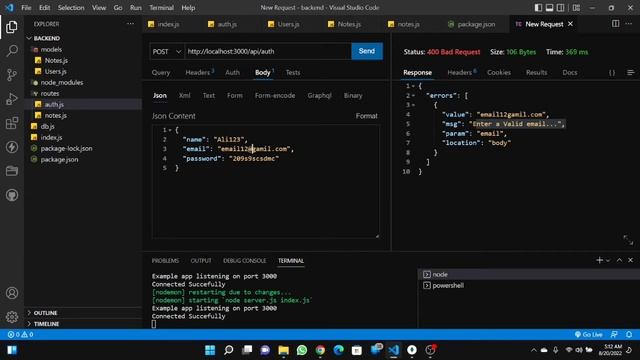Send the request
The image size is (640, 360).
point(367,51)
